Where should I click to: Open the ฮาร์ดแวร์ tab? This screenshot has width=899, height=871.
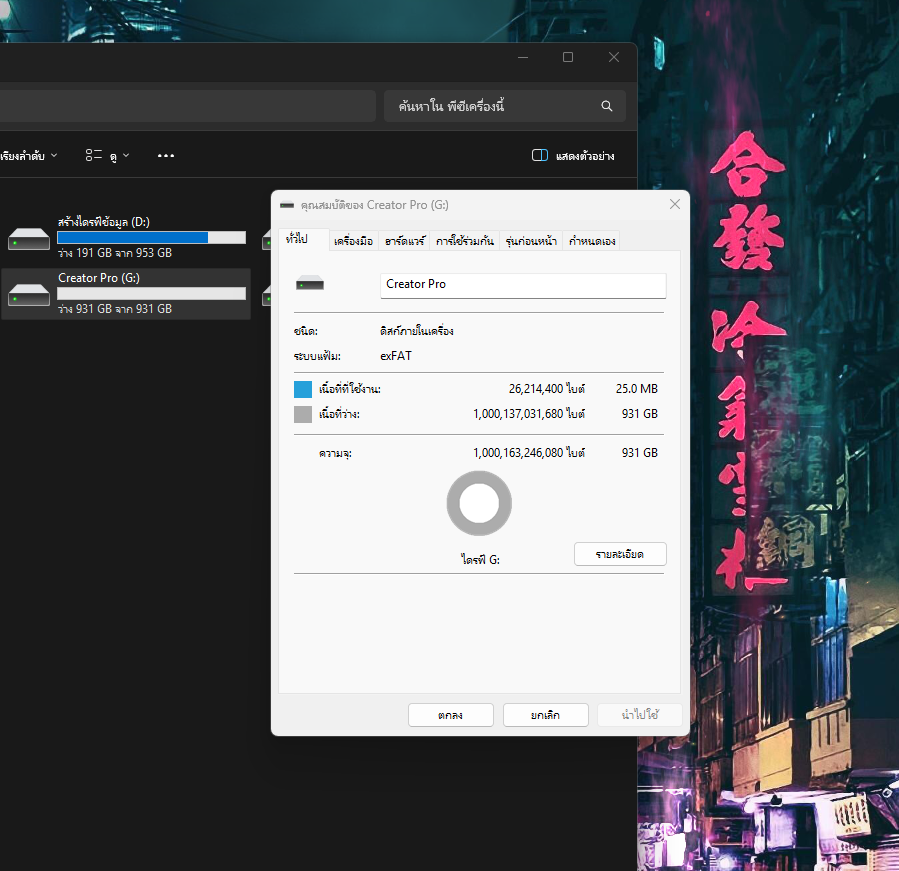pos(405,241)
